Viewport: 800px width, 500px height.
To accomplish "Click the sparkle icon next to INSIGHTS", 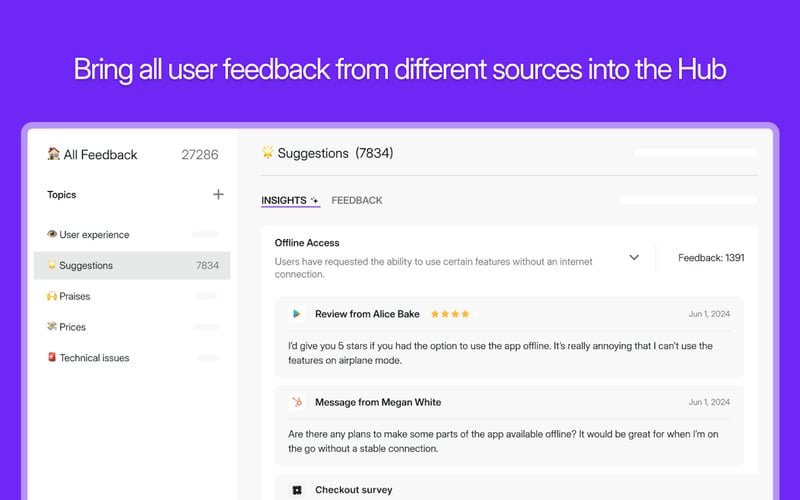I will [314, 201].
